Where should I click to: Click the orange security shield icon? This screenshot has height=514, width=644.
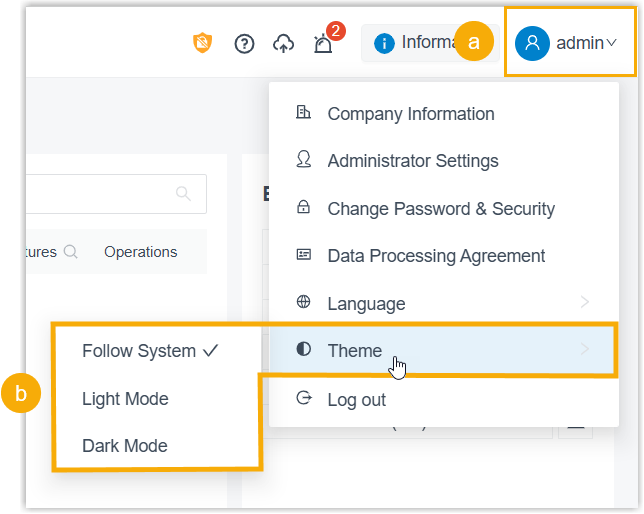click(x=203, y=43)
